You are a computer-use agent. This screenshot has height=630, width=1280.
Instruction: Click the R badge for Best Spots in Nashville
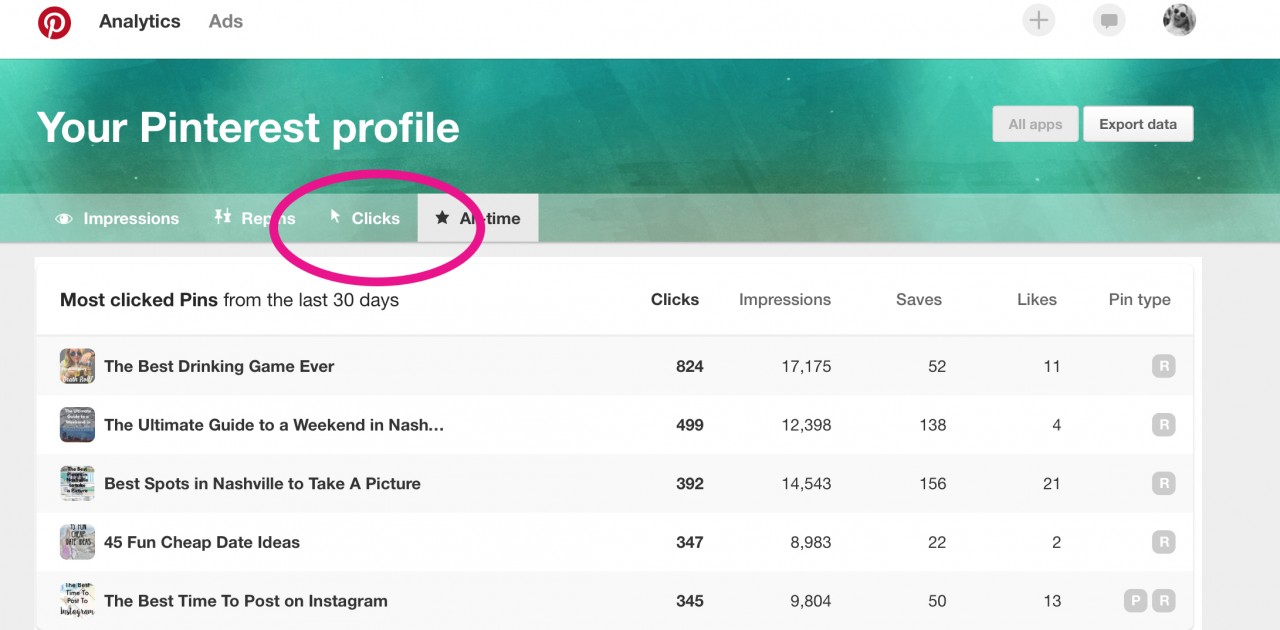(x=1163, y=484)
